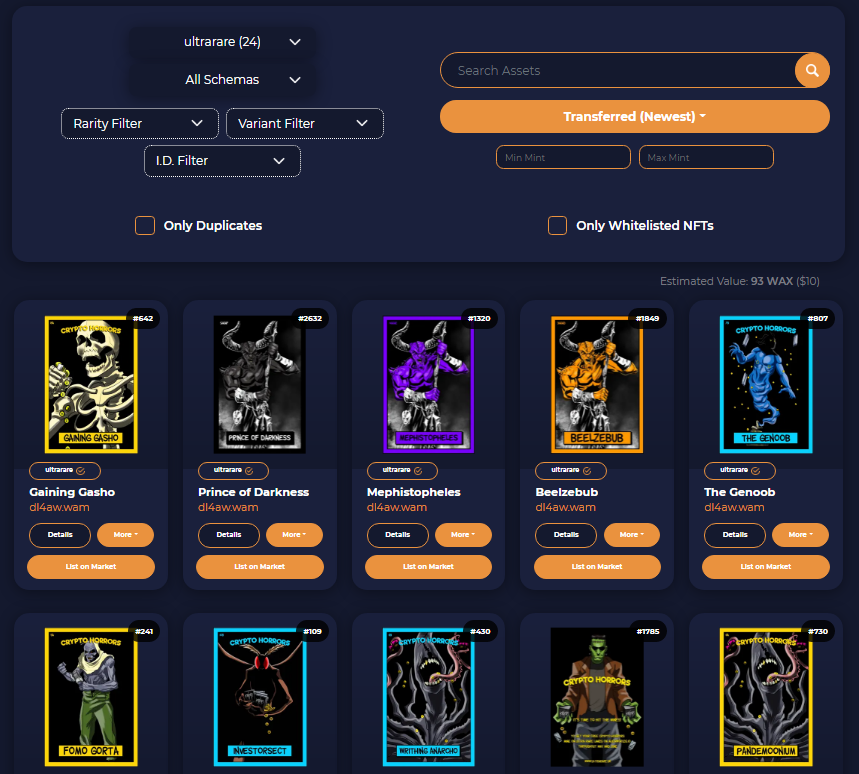Open the ultrarare (24) collection dropdown
The image size is (859, 774).
pyautogui.click(x=222, y=42)
